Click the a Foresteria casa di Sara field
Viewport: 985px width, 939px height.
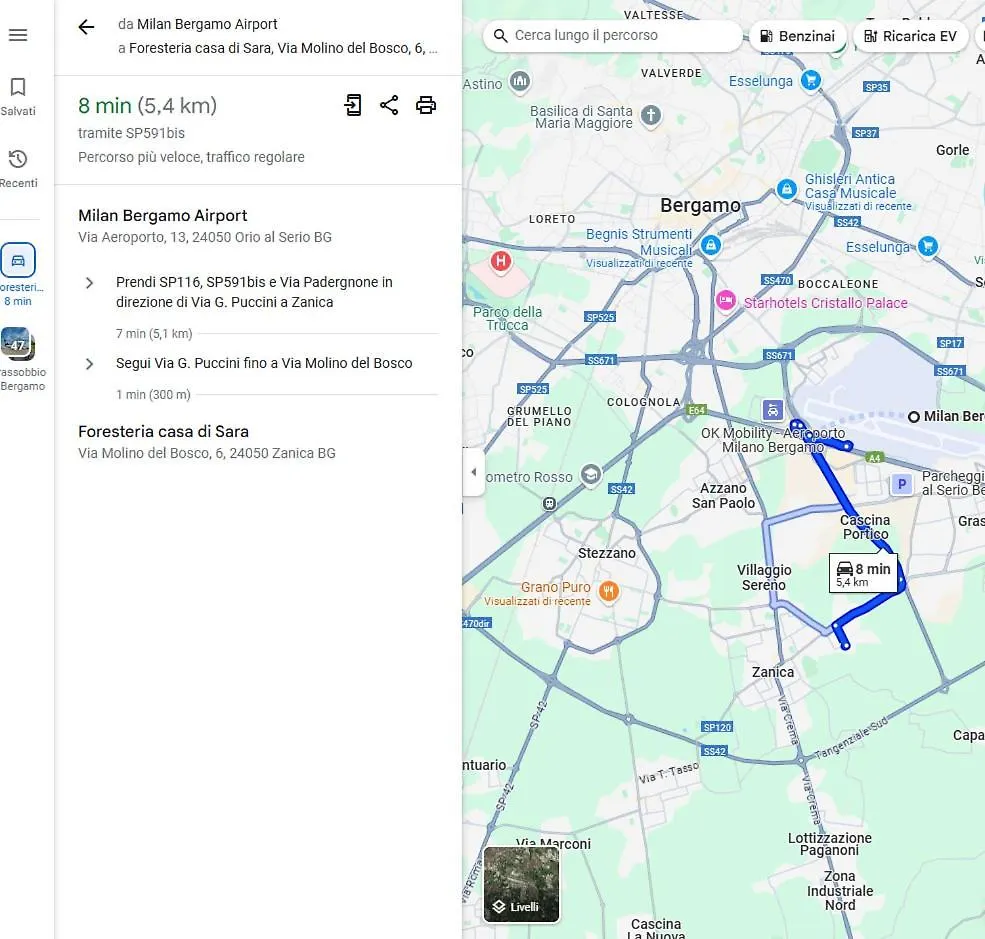coord(278,48)
